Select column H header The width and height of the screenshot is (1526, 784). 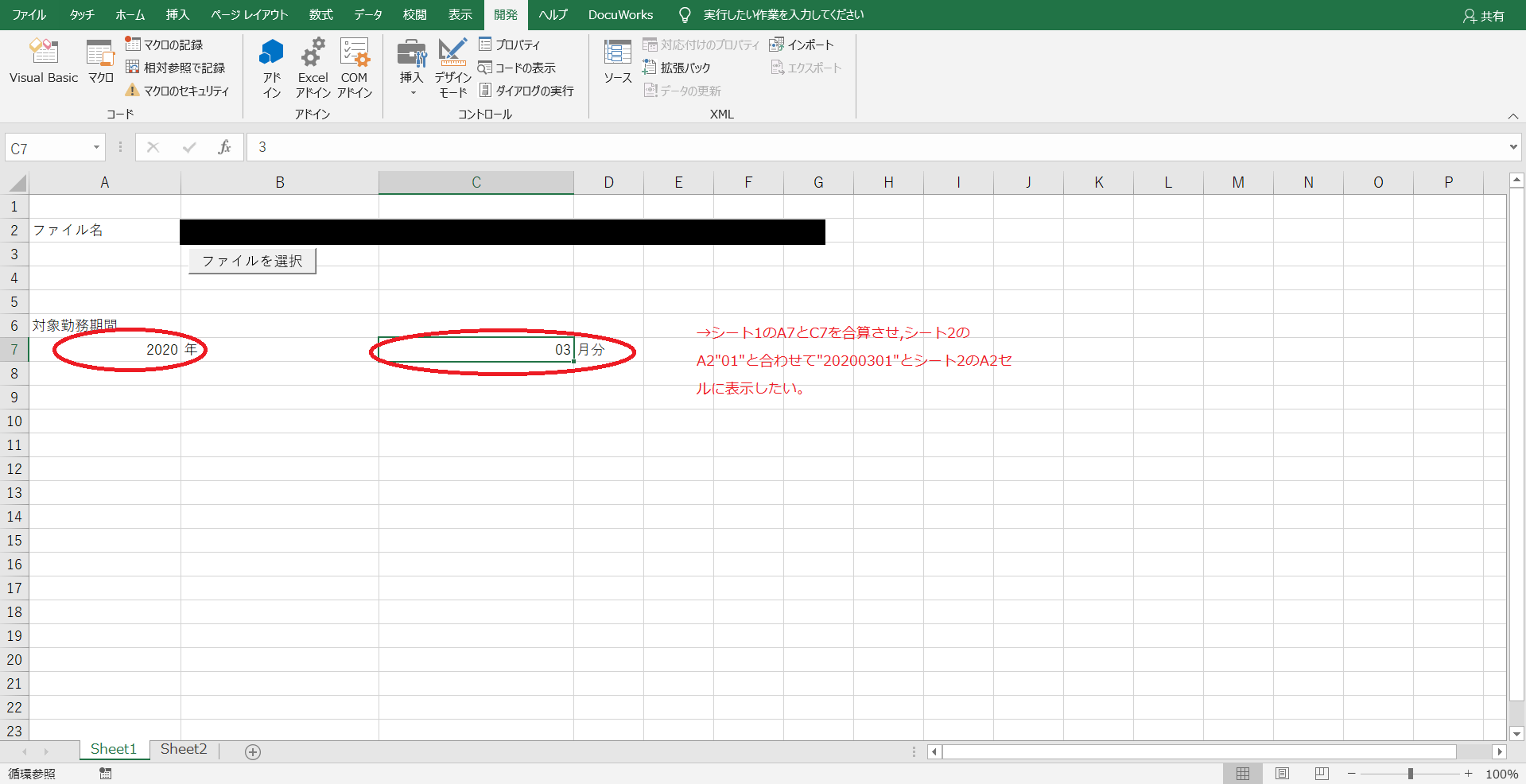coord(888,182)
